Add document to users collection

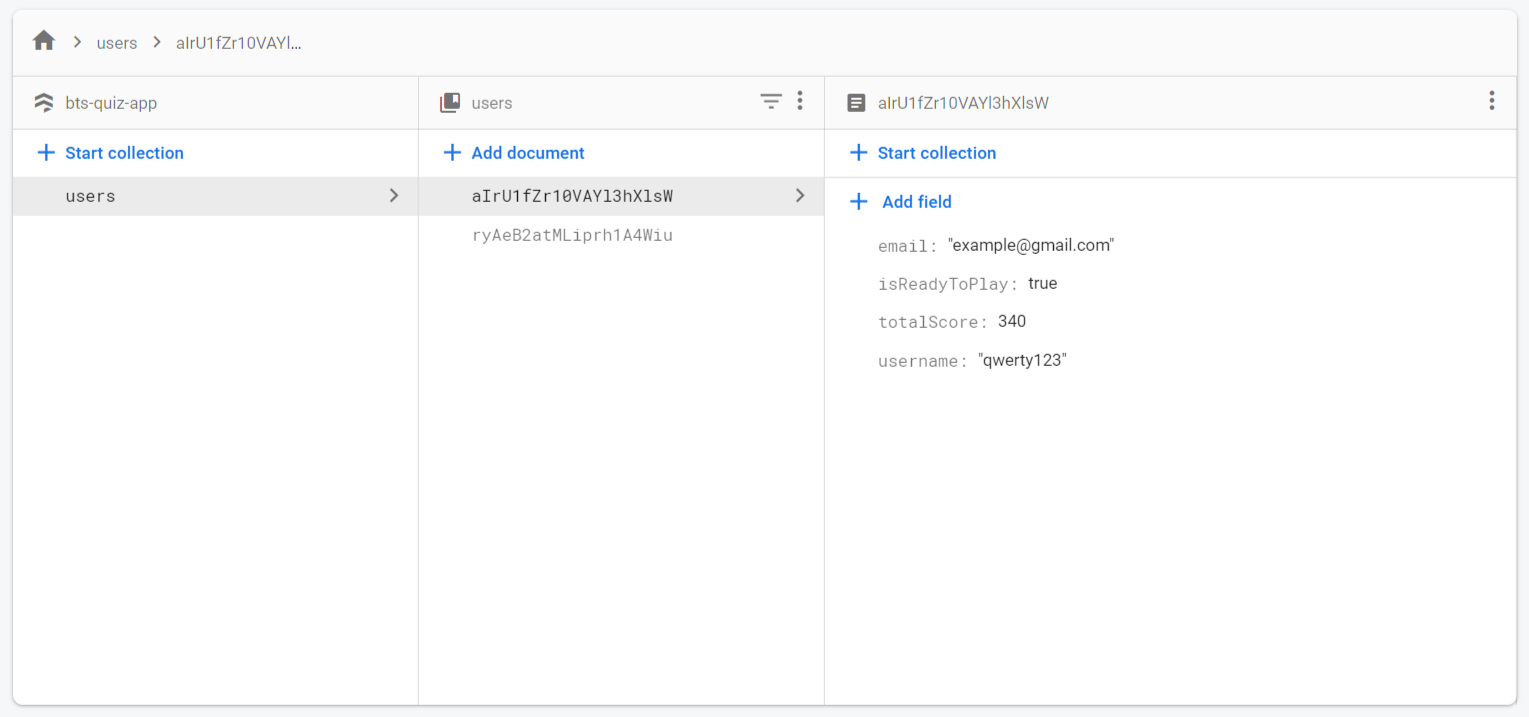[x=514, y=153]
